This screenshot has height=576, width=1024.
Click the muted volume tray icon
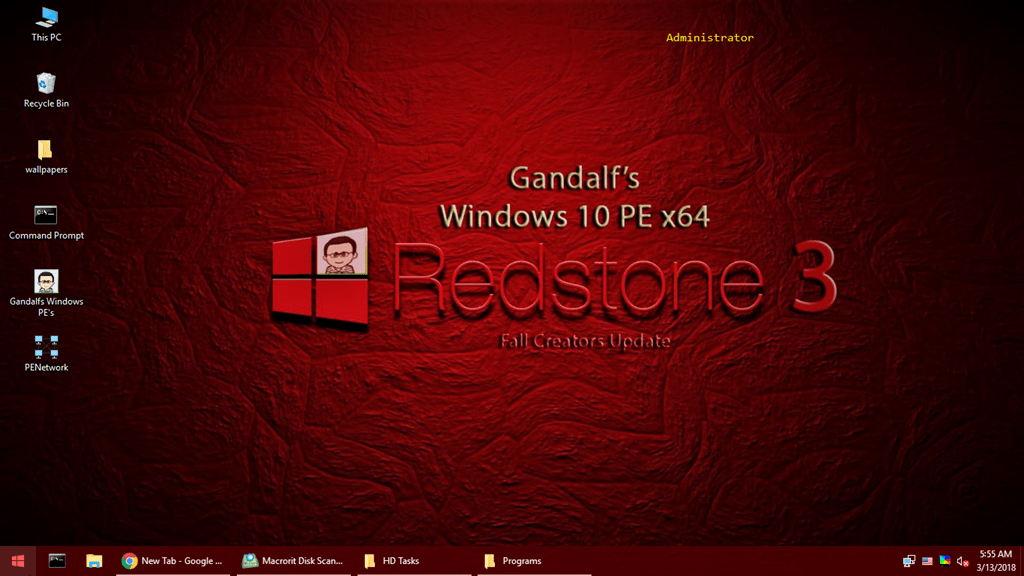coord(963,561)
